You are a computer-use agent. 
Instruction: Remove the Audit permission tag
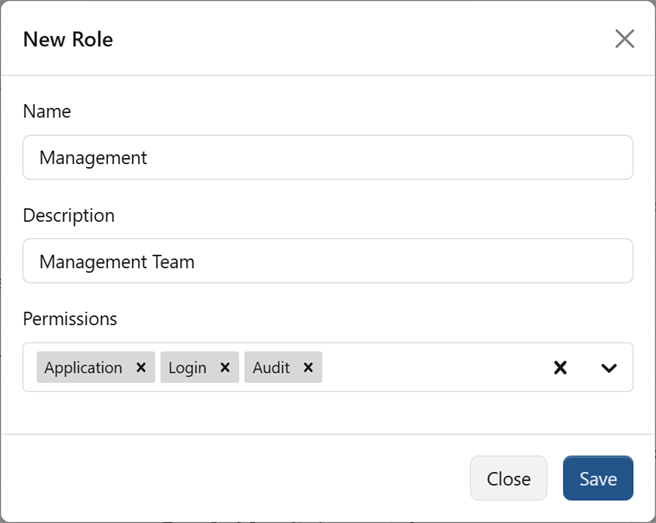pos(308,368)
